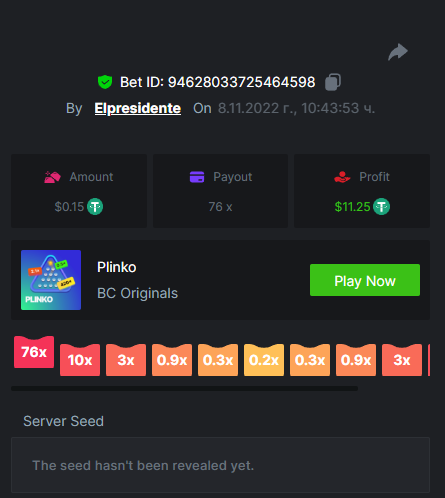
Task: Open the Elpresidente user profile link
Action: pos(138,108)
